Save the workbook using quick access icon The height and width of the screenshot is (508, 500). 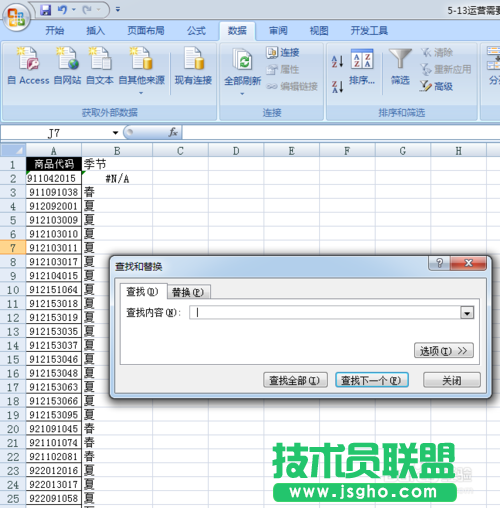(x=45, y=10)
